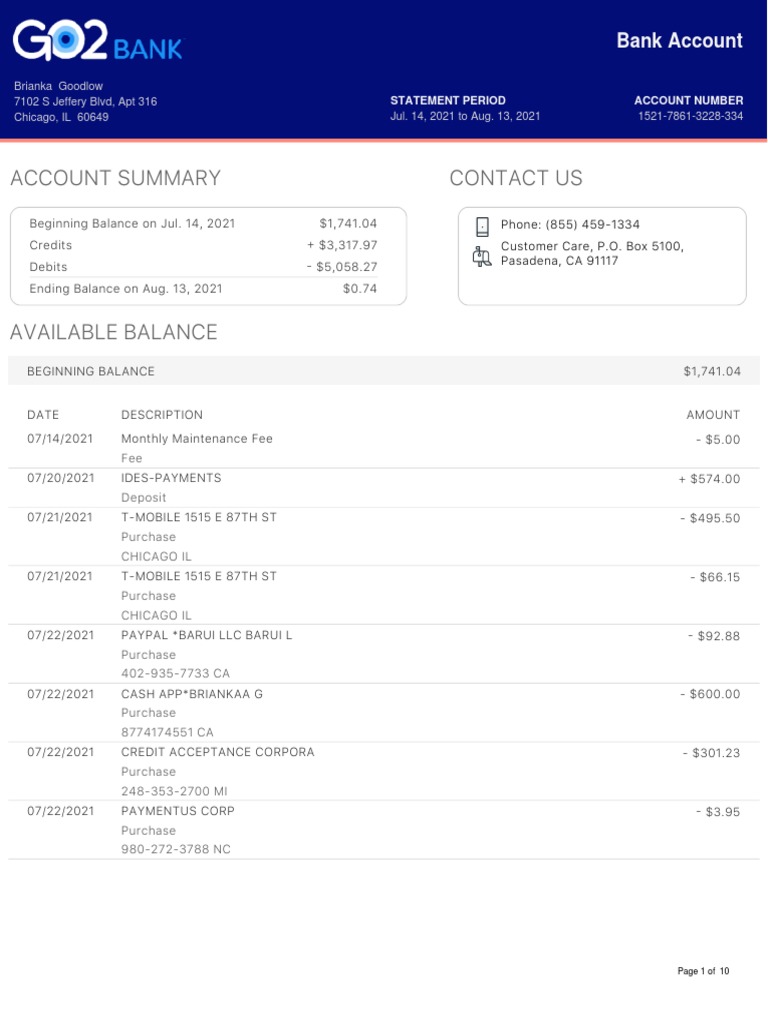This screenshot has height=1024, width=768.
Task: Click the account number 1521-7861-3228-334
Action: click(x=691, y=117)
